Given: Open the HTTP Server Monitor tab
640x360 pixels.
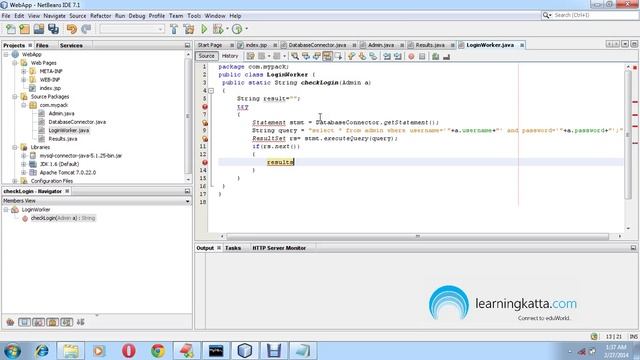Looking at the screenshot, I should coord(279,248).
